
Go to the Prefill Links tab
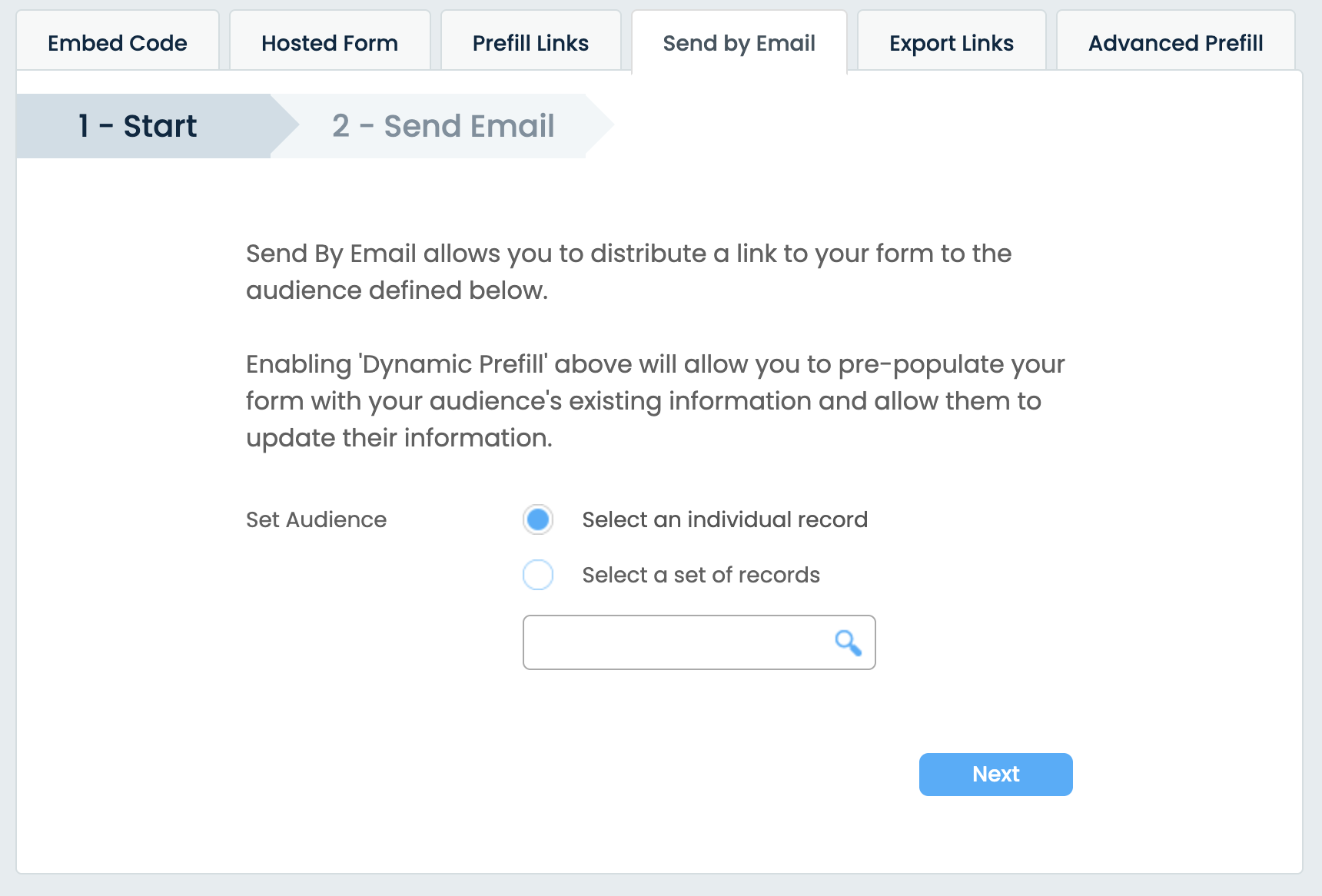[530, 42]
